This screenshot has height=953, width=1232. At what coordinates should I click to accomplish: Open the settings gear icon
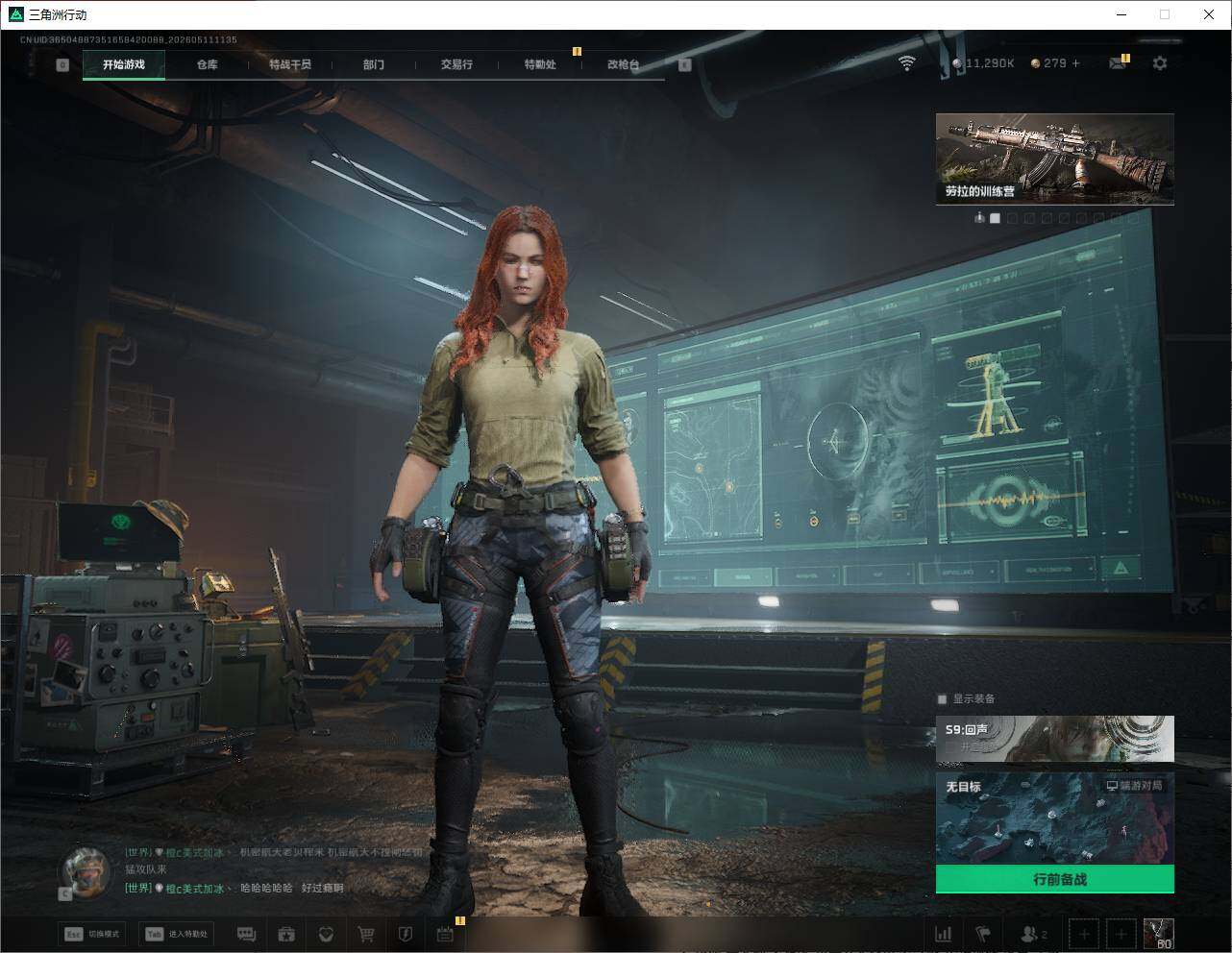coord(1160,63)
